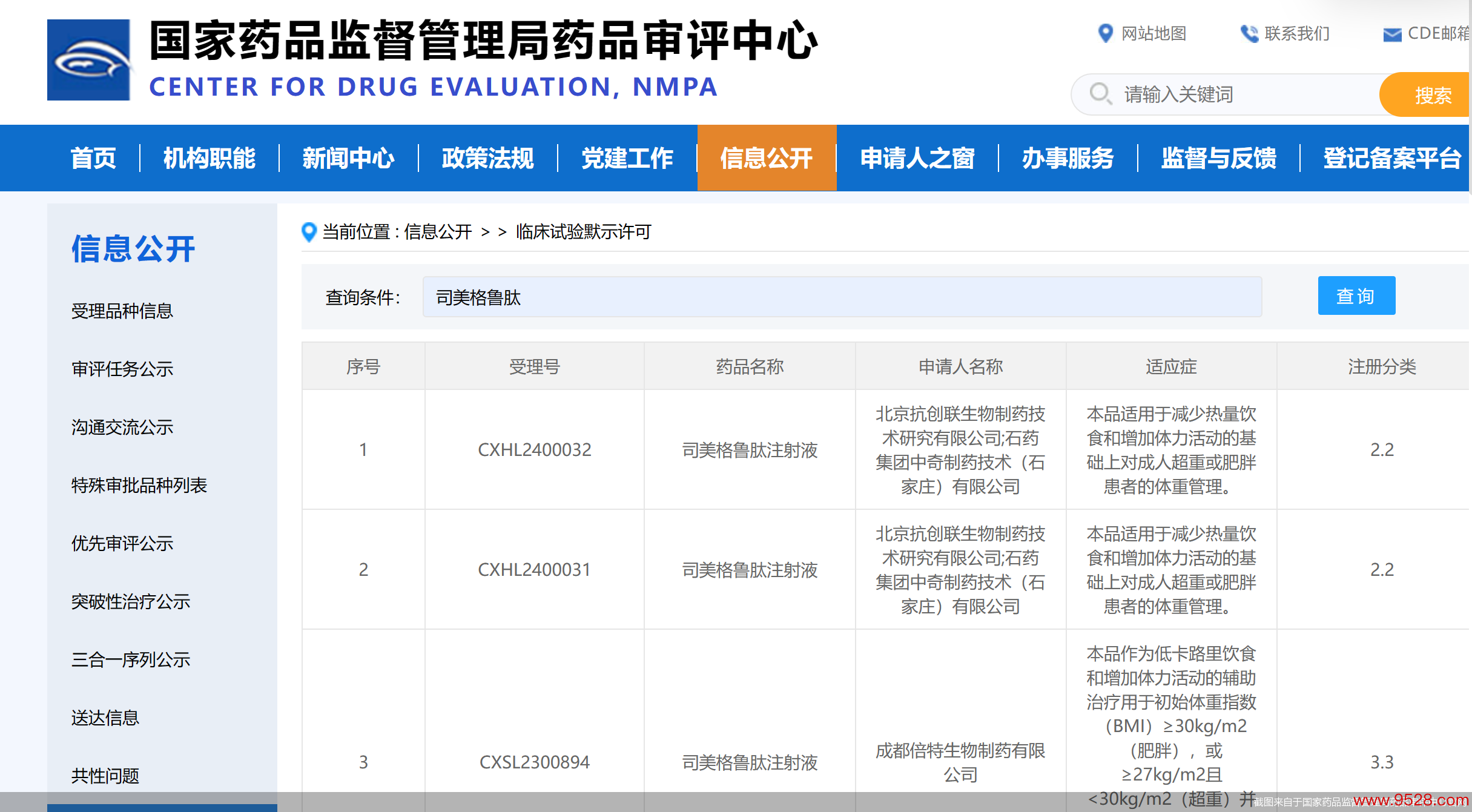Click the 序号 column header

[363, 366]
